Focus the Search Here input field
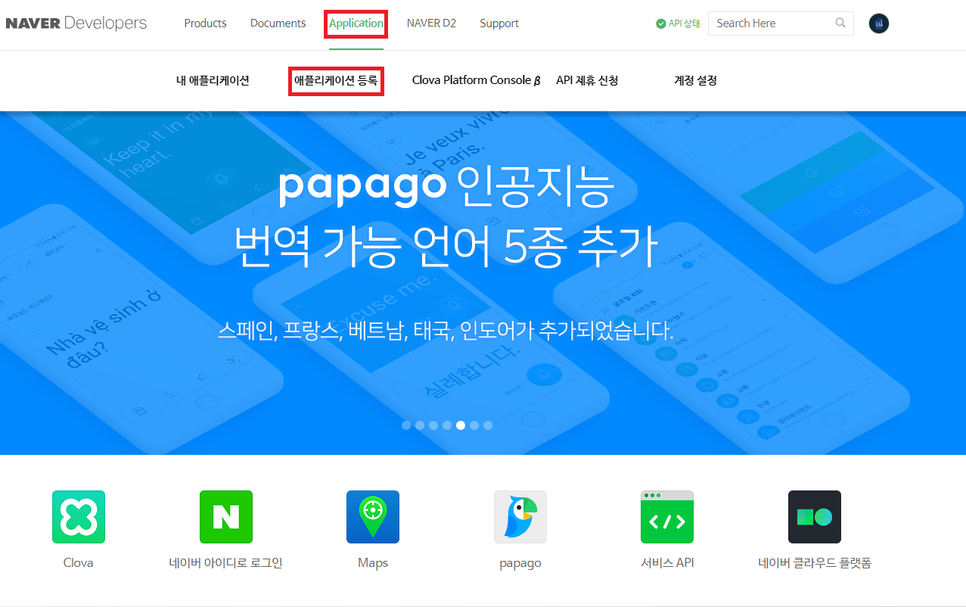Viewport: 966px width, 607px height. pyautogui.click(x=781, y=23)
